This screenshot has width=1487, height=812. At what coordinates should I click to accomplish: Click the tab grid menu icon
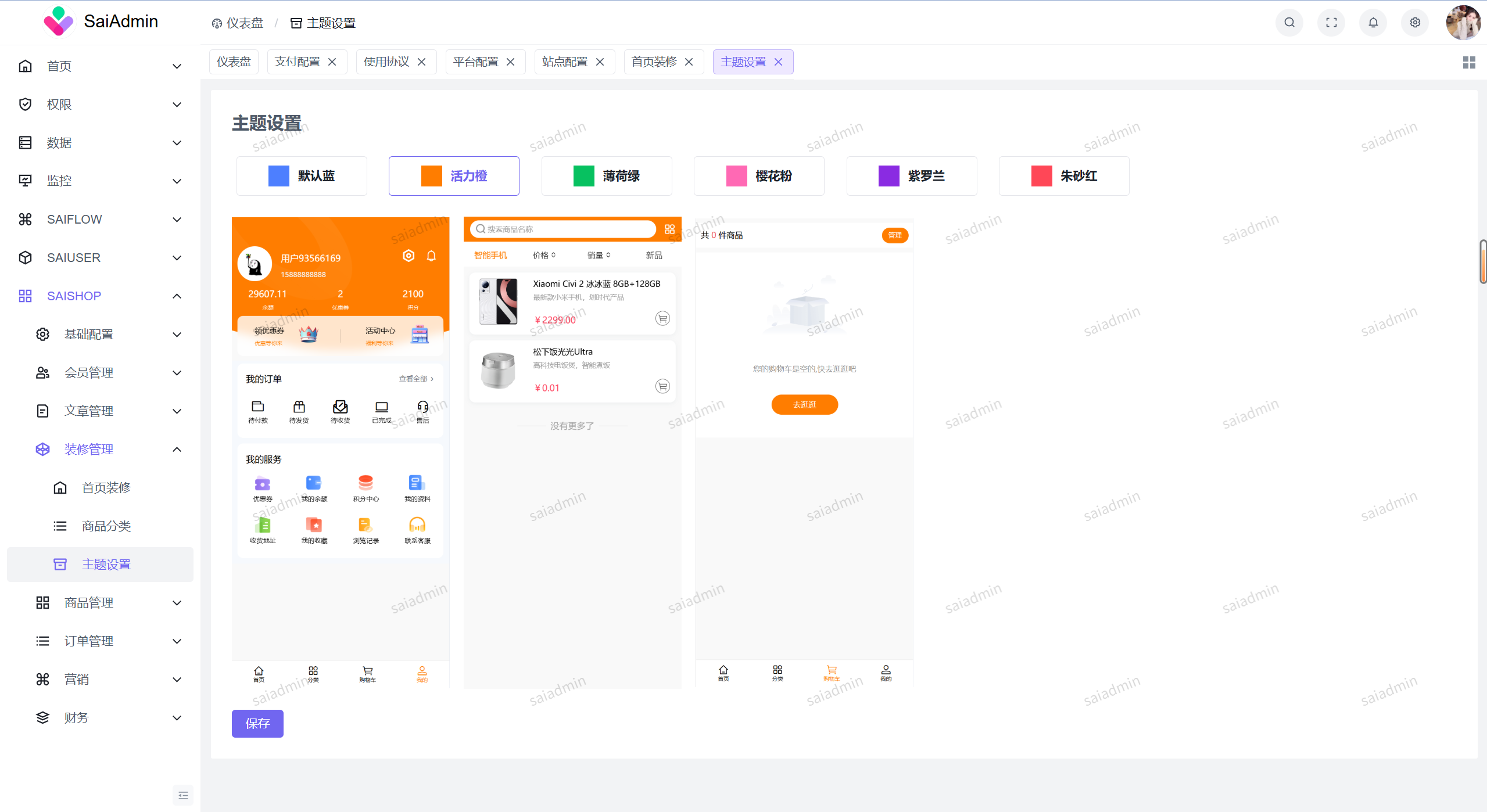(x=1468, y=62)
